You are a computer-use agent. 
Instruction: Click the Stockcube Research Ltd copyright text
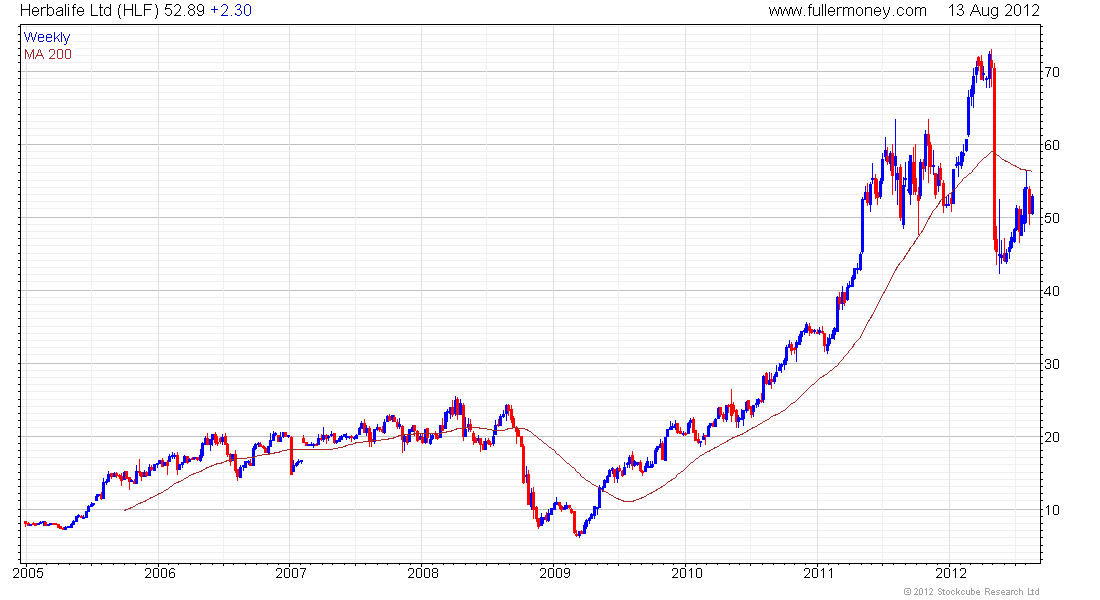[x=971, y=592]
